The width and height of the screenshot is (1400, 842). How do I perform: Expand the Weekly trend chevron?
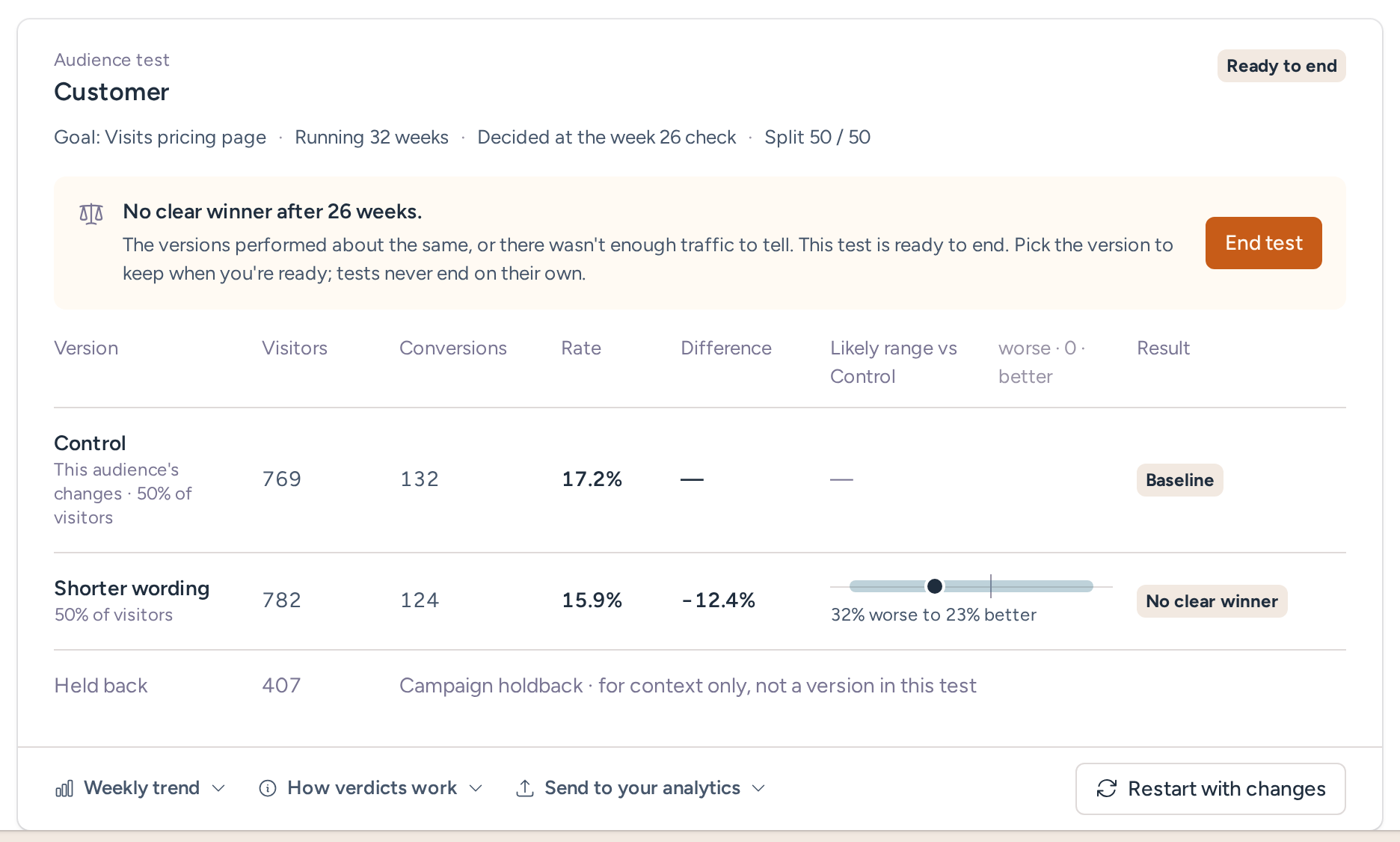pos(218,788)
